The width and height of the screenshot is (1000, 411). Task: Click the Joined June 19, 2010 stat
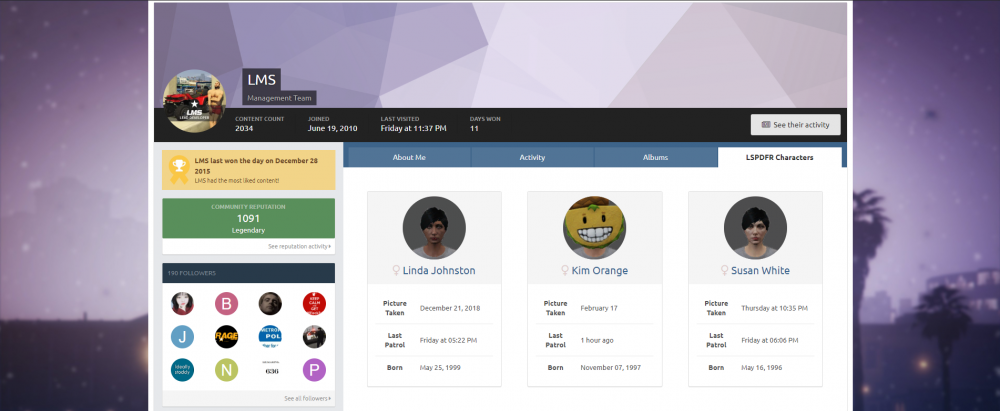332,124
